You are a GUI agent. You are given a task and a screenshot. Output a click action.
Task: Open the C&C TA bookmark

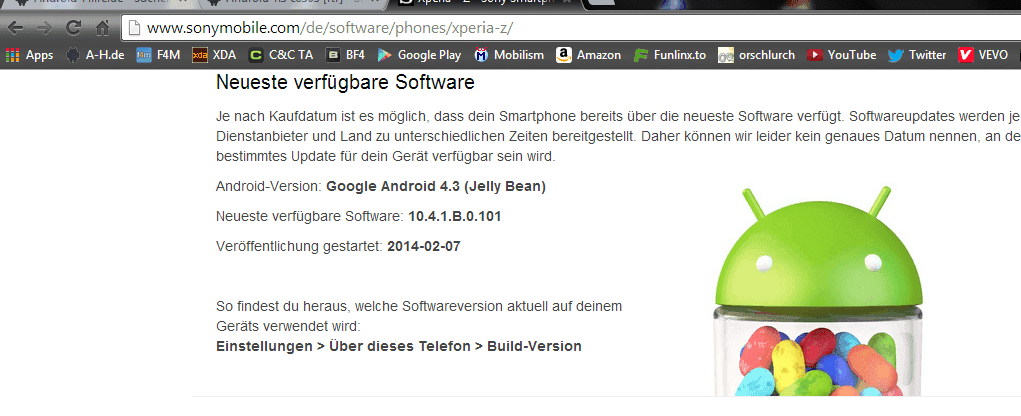[281, 55]
